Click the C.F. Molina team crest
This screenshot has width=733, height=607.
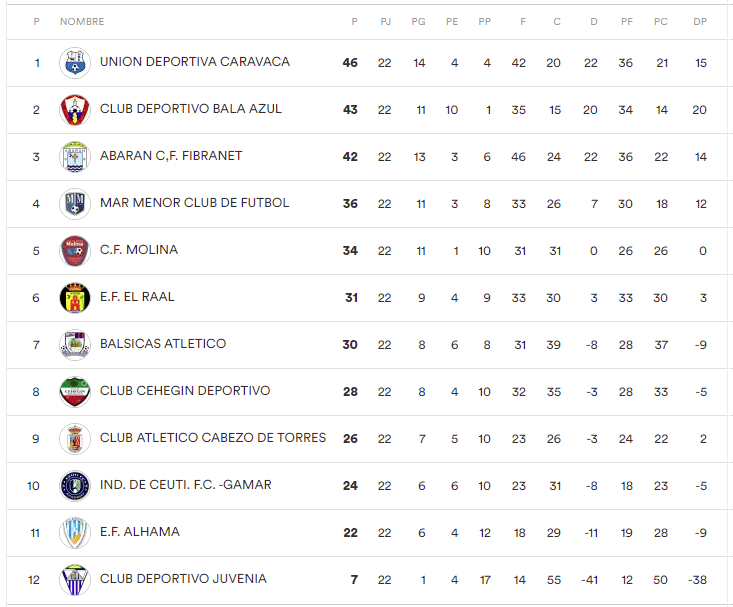click(x=75, y=251)
